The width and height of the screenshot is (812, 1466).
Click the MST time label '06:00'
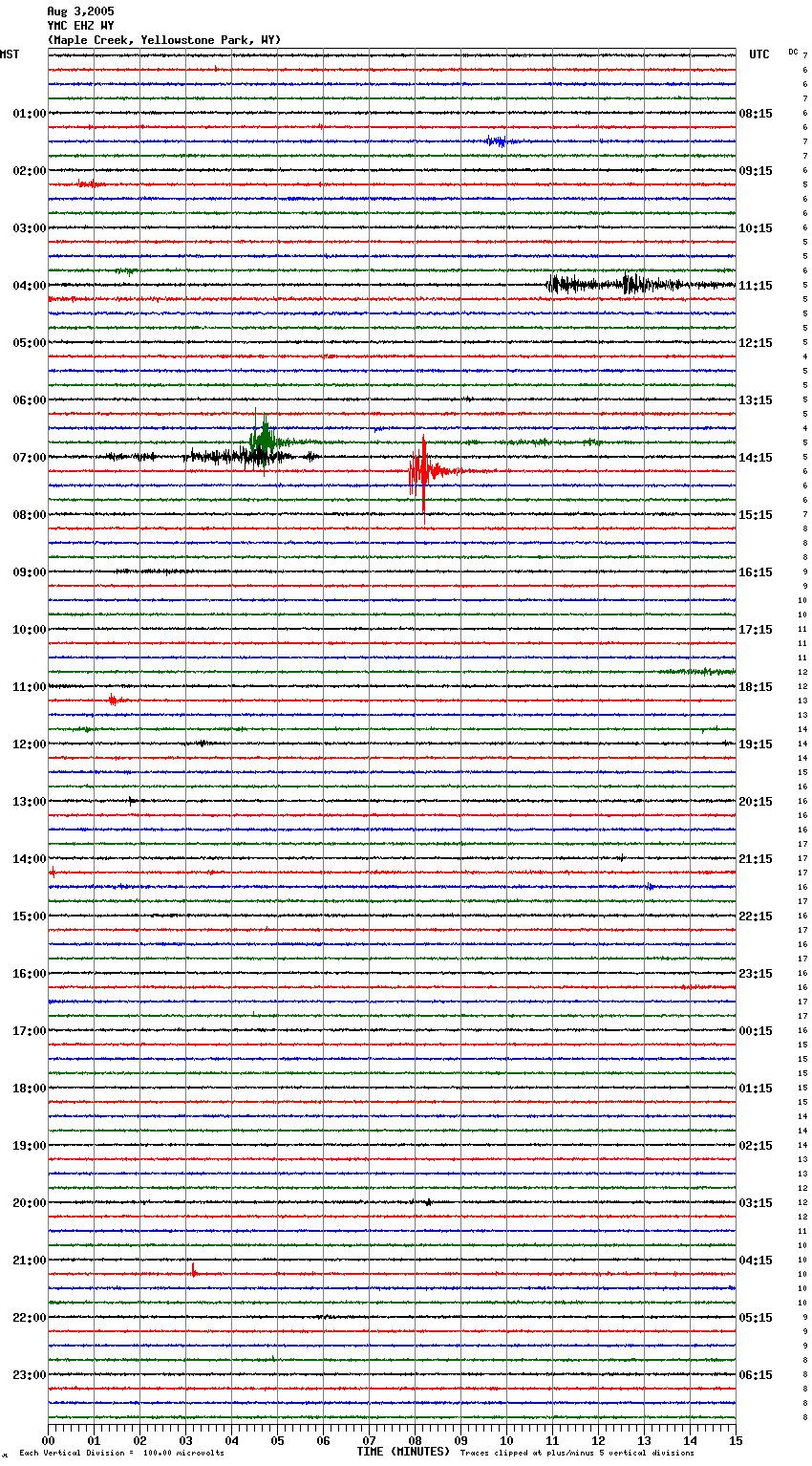(x=30, y=400)
